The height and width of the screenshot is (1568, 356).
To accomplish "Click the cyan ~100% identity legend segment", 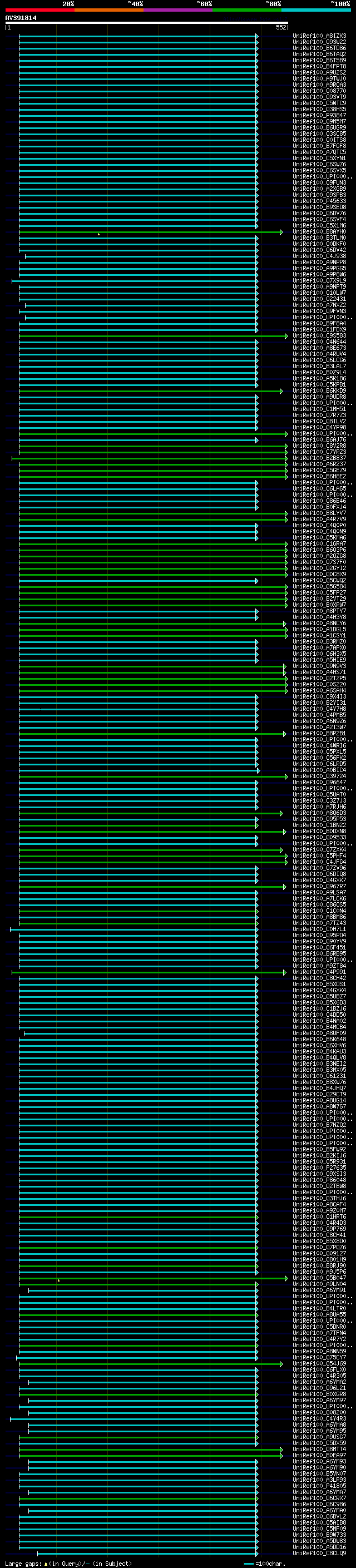I will click(315, 10).
